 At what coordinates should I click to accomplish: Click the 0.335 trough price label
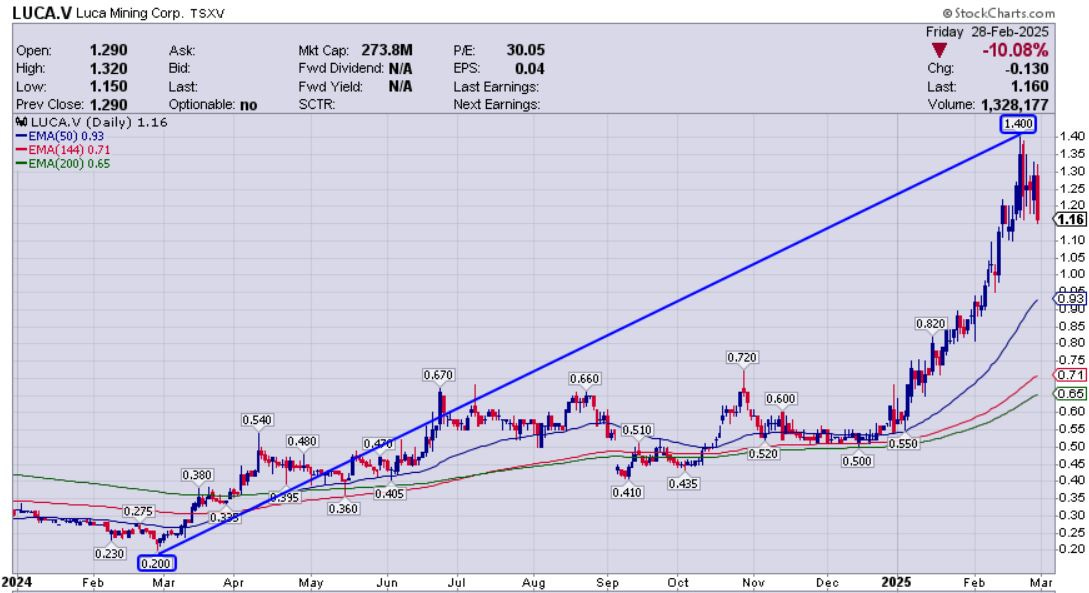tap(224, 517)
